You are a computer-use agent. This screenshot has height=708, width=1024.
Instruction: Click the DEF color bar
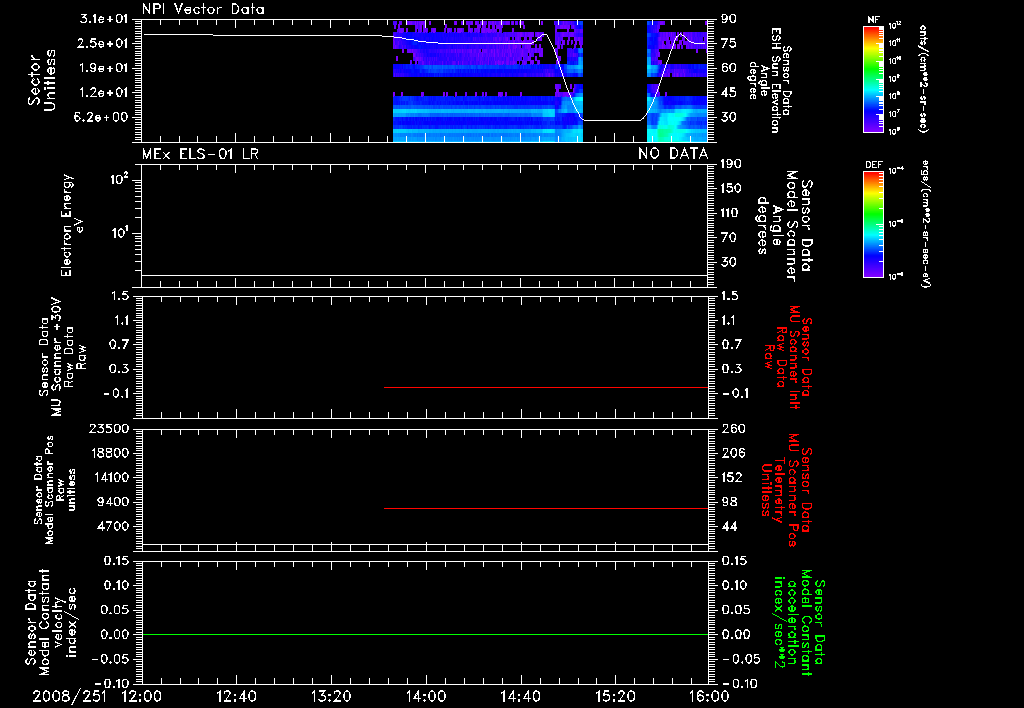click(x=874, y=223)
